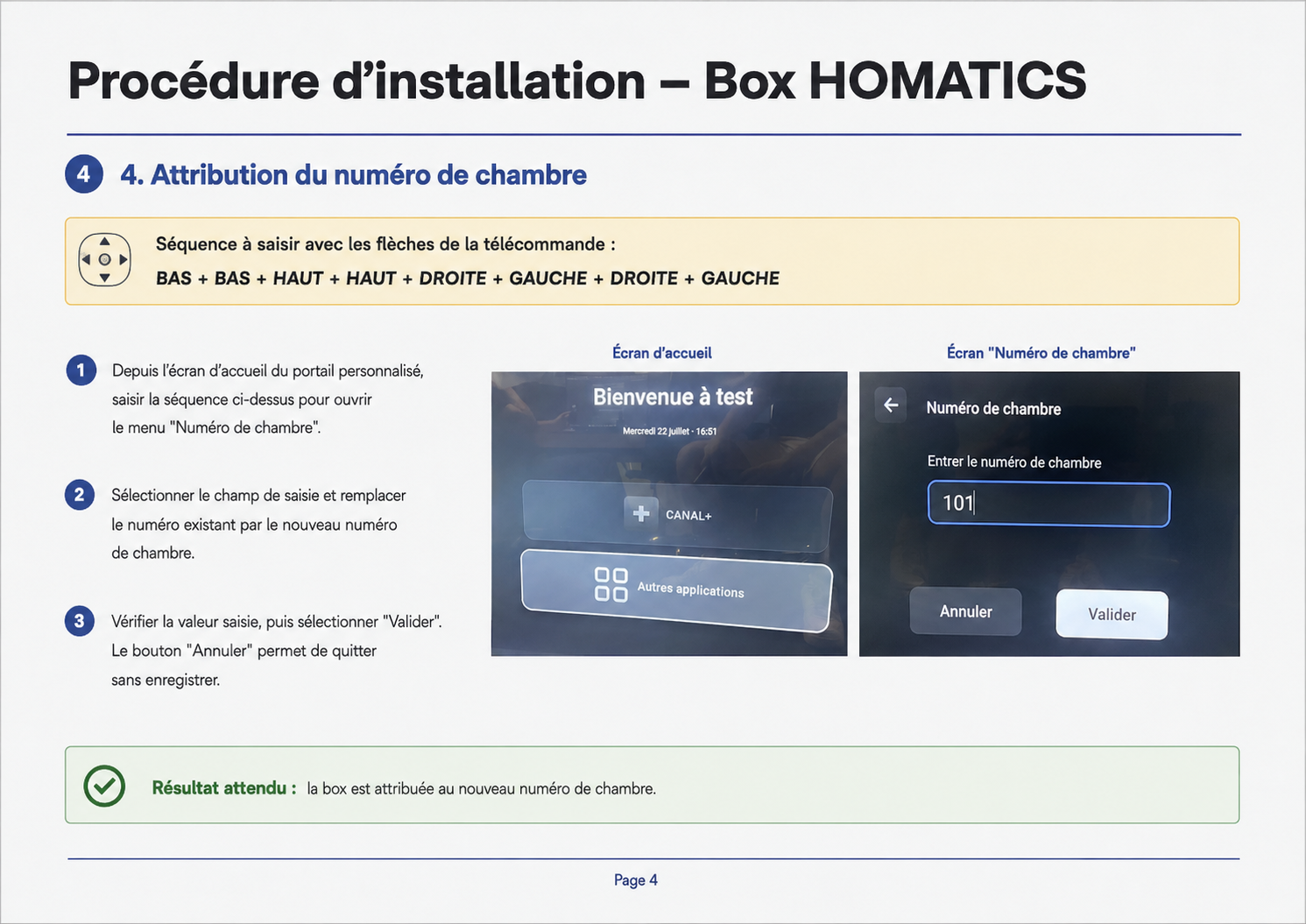Click the step text "Sélectionner le champ de saisie et remplacer"
The width and height of the screenshot is (1306, 924).
258,495
